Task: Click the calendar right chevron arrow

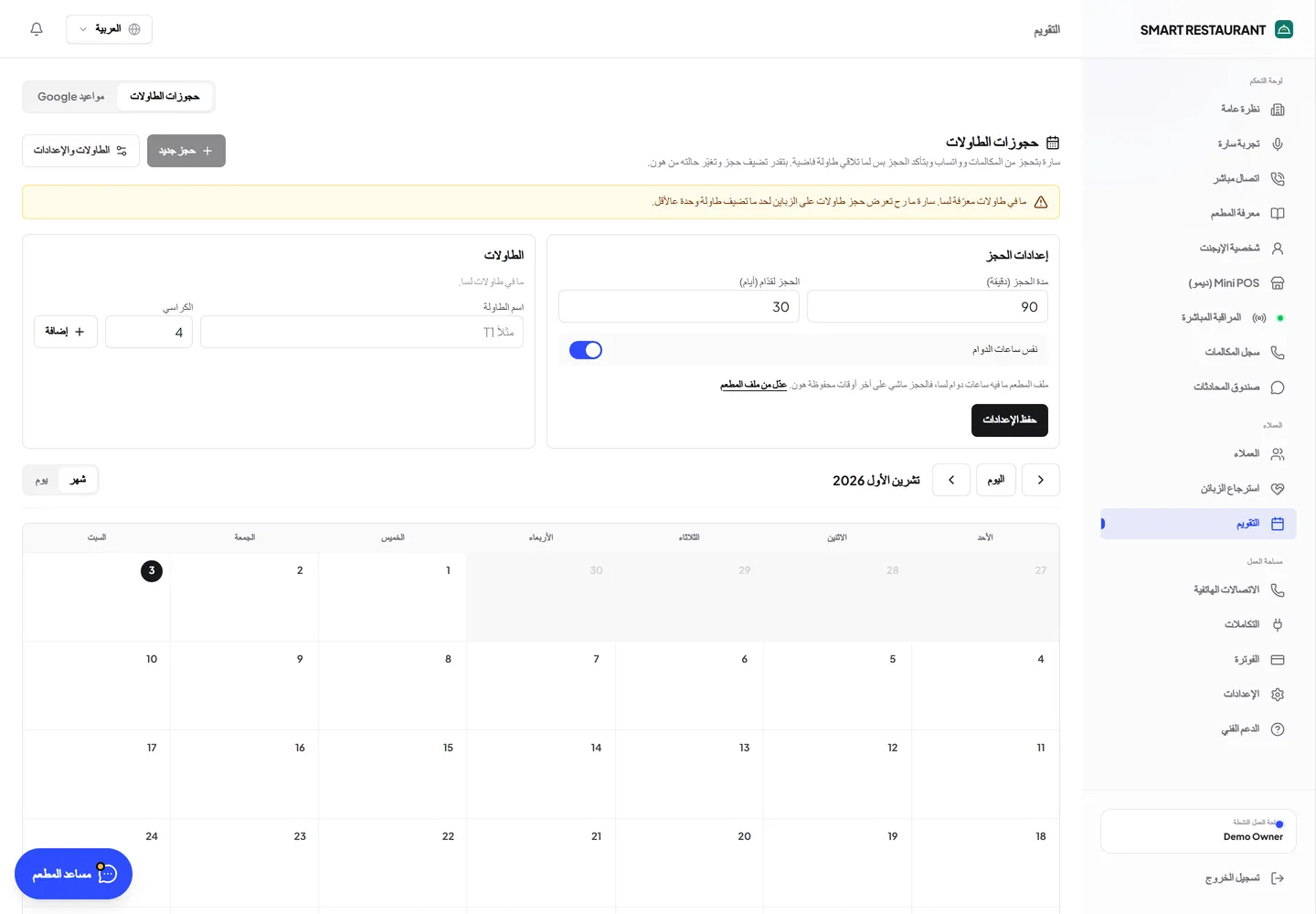Action: pyautogui.click(x=1041, y=480)
